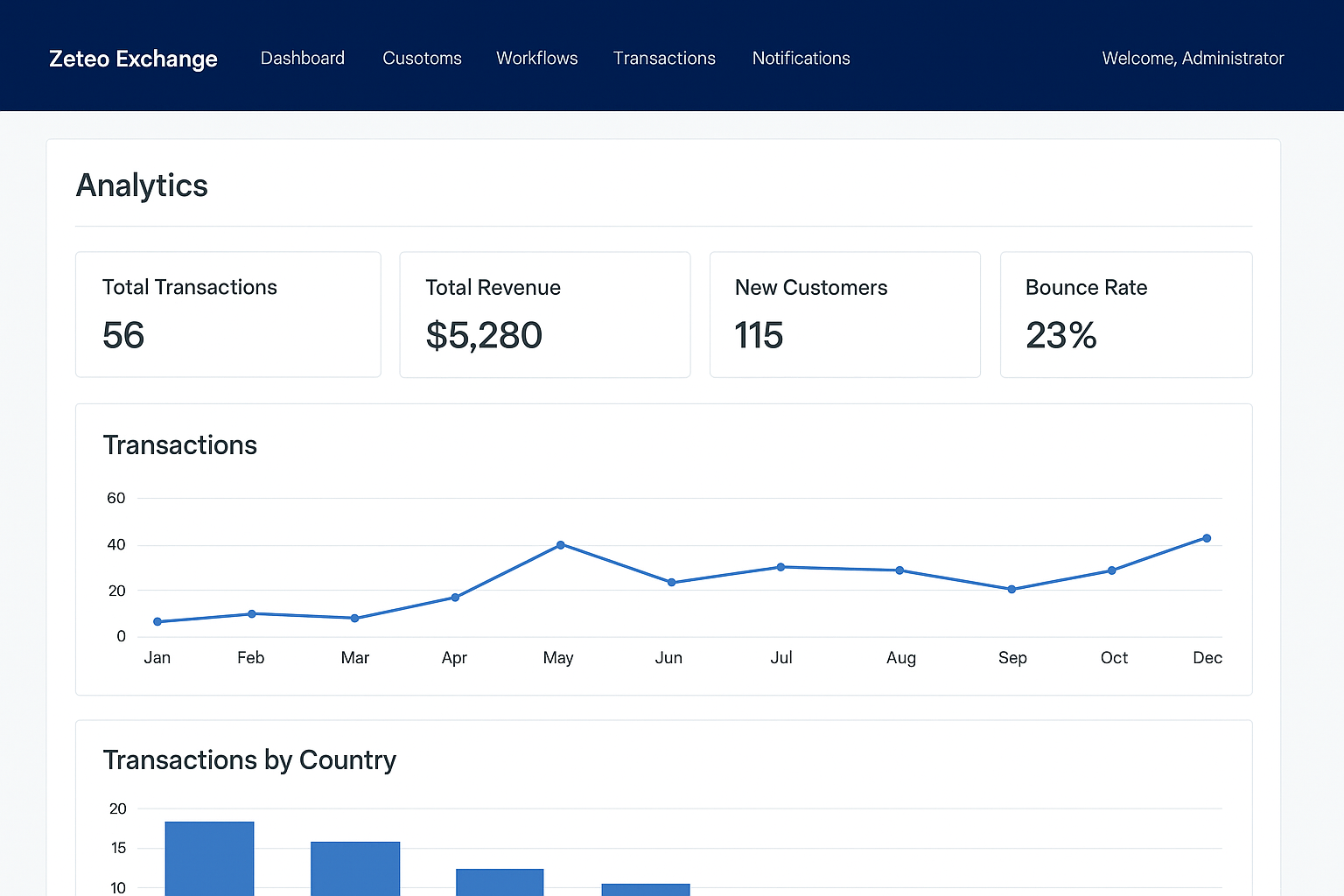
Task: Select the Bounce Rate 23% card
Action: click(1125, 315)
